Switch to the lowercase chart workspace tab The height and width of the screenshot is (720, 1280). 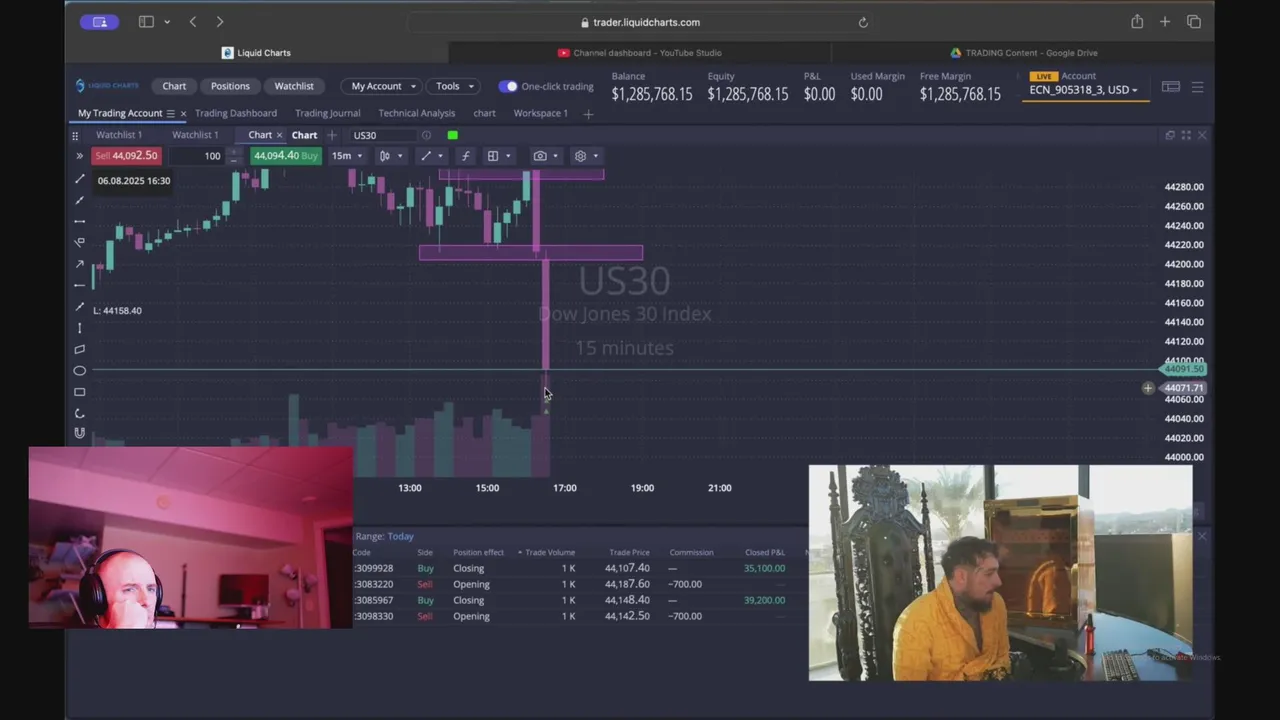pyautogui.click(x=484, y=113)
